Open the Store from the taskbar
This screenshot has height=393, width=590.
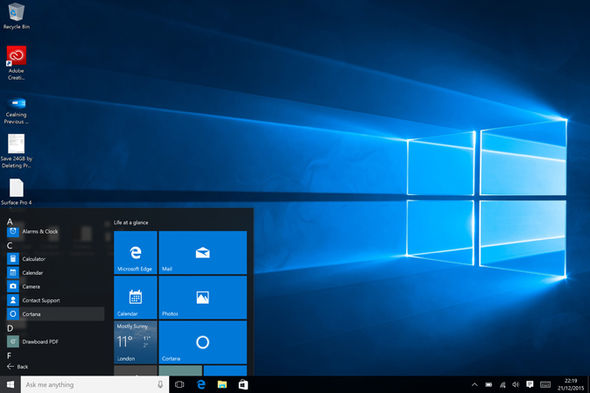(x=243, y=384)
